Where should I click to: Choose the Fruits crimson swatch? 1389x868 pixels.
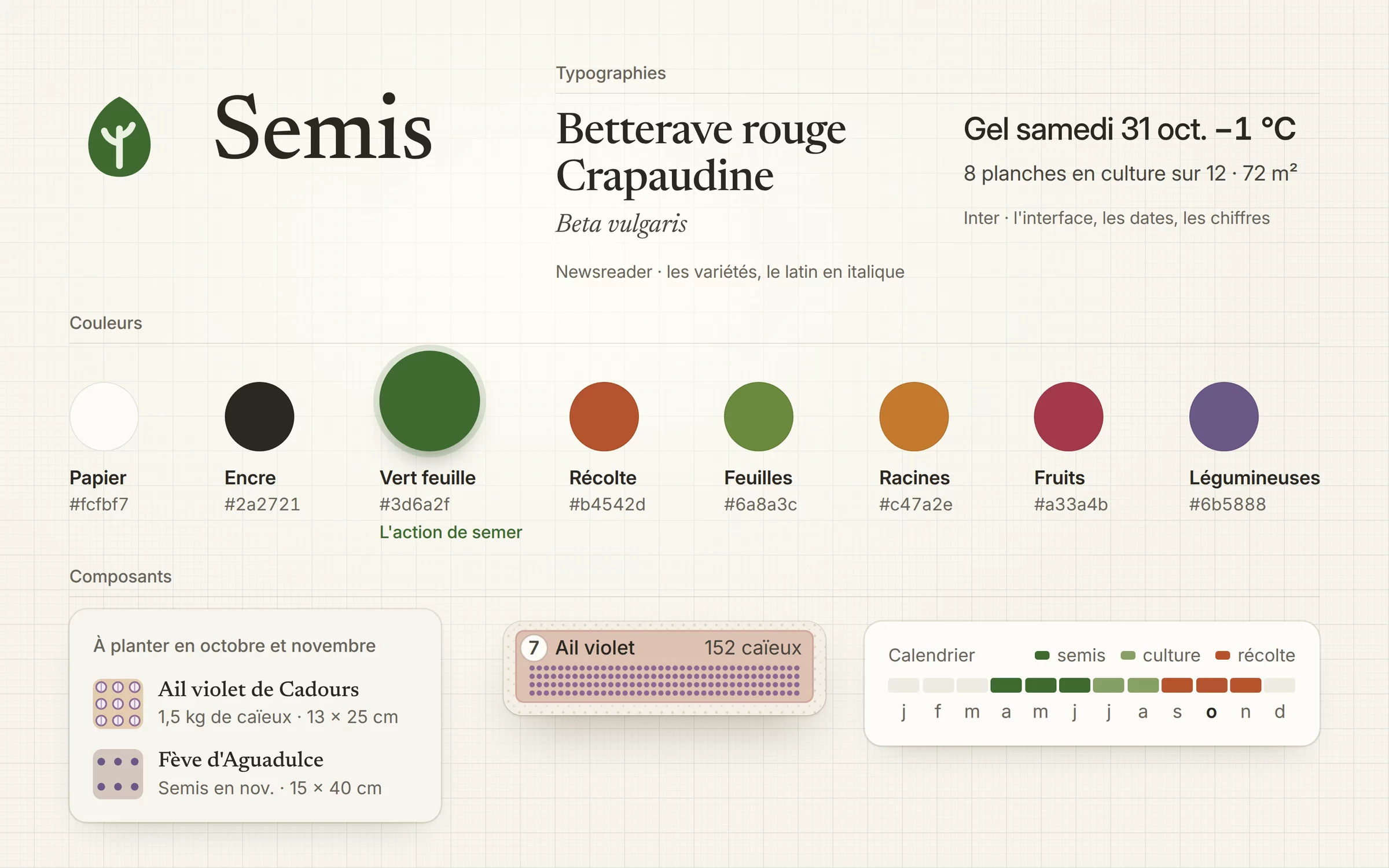coord(1068,416)
